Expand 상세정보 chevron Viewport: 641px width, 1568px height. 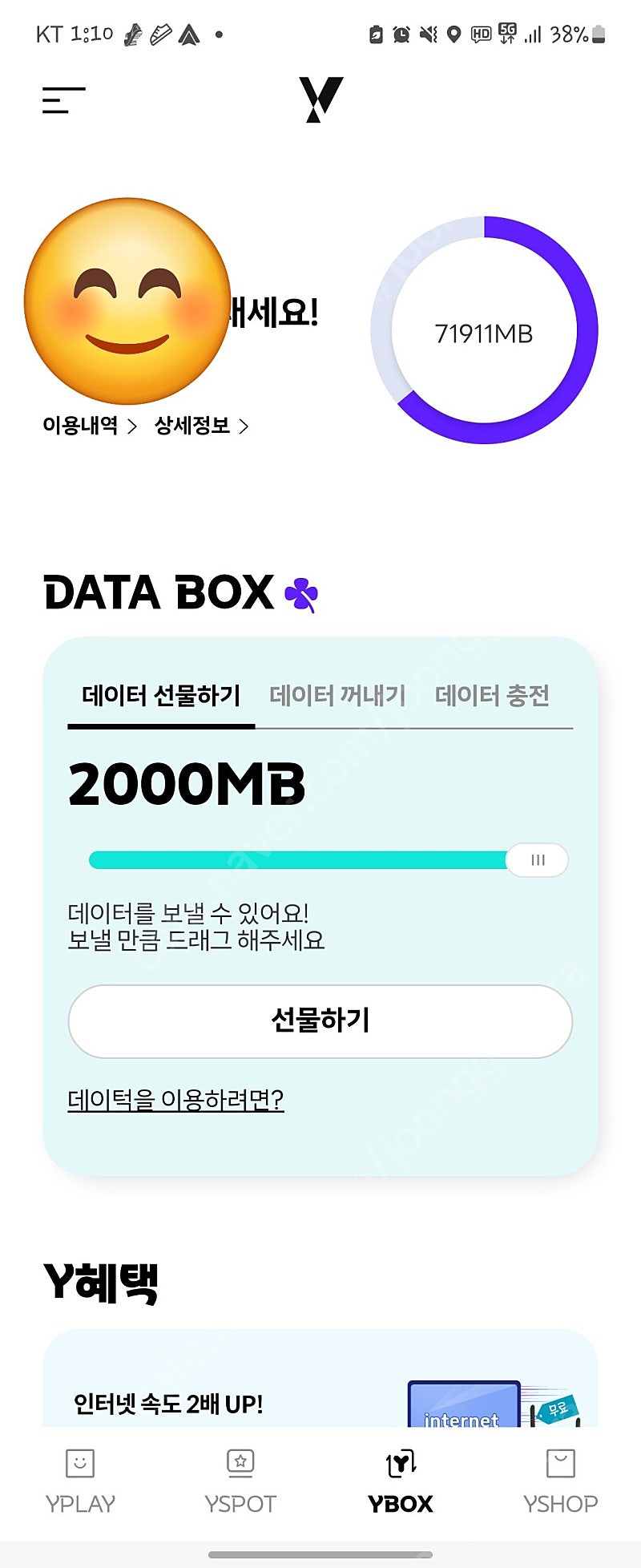(x=244, y=426)
